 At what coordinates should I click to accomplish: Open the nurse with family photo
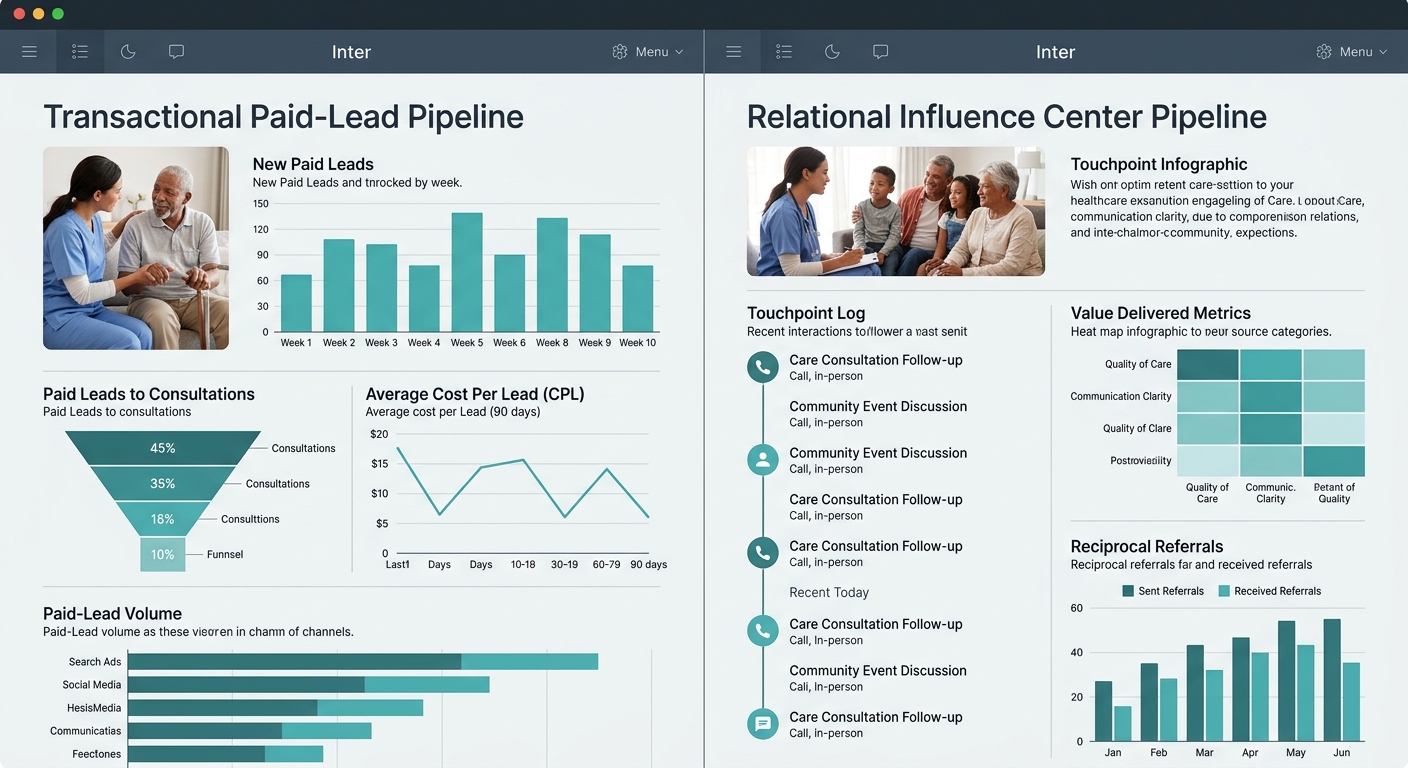tap(896, 211)
